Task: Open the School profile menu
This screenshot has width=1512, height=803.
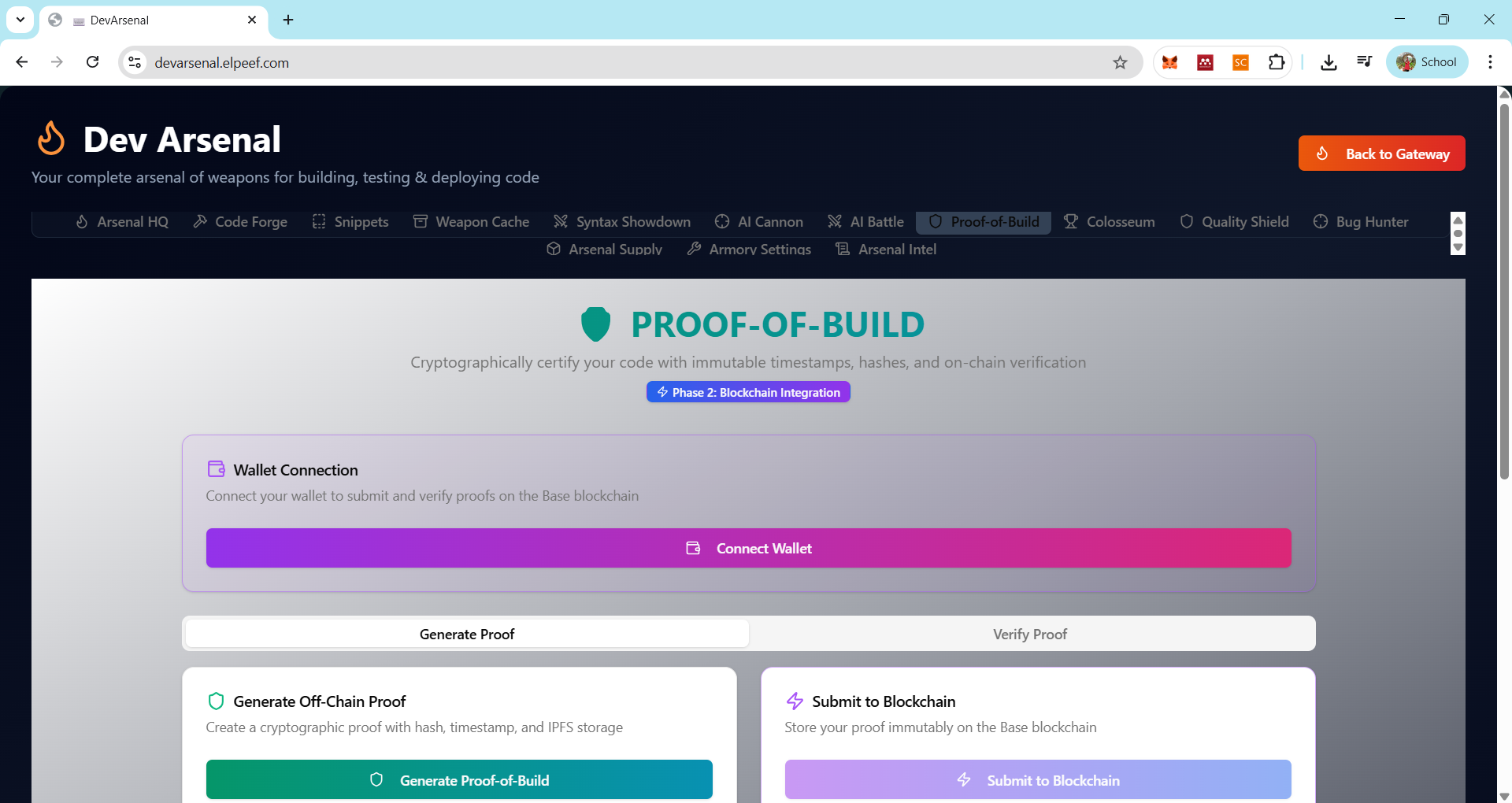Action: click(1428, 61)
